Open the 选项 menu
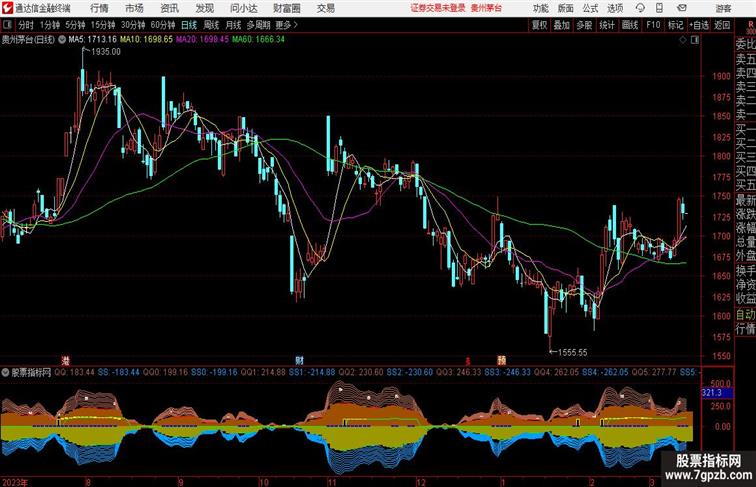Viewport: 756px width, 487px height. pos(615,8)
